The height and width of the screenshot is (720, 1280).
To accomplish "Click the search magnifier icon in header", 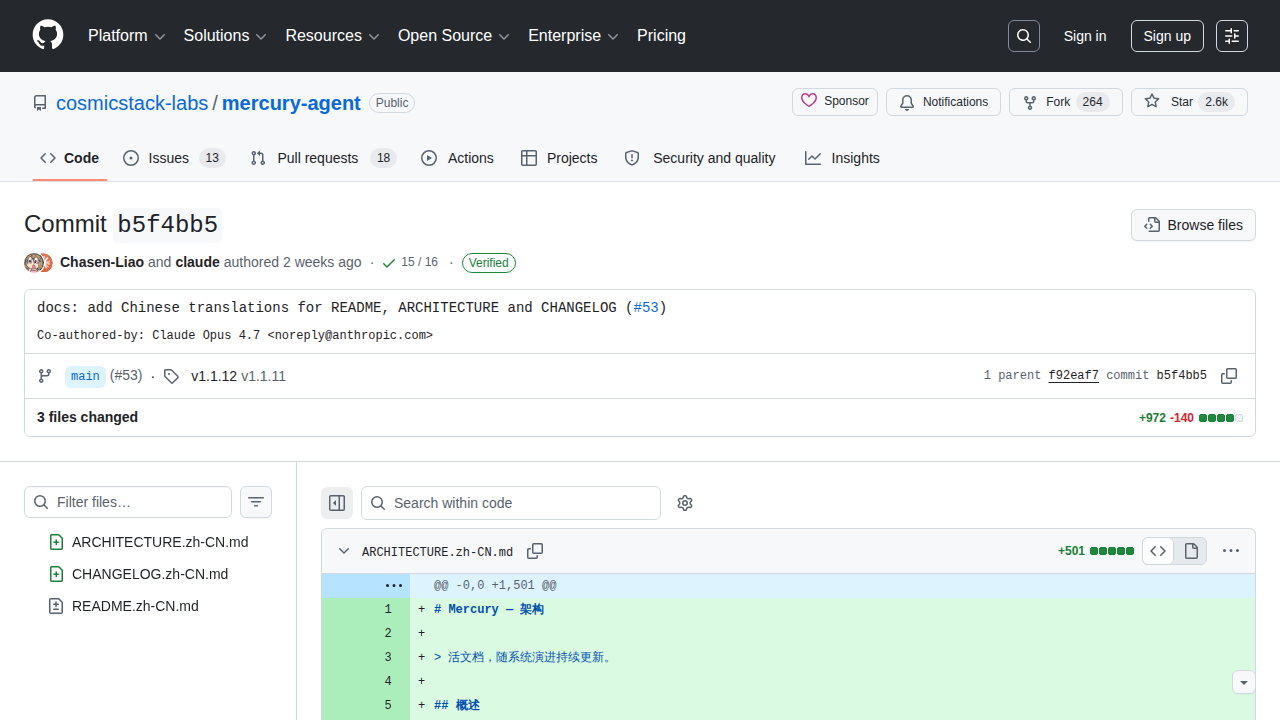I will point(1024,36).
